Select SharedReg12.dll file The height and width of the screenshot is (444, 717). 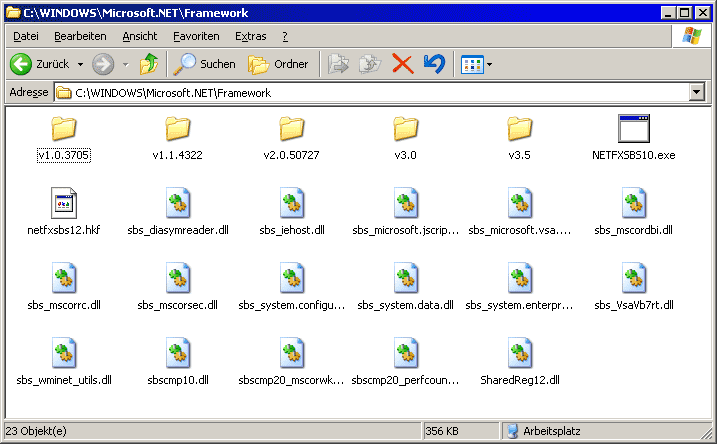tap(520, 362)
